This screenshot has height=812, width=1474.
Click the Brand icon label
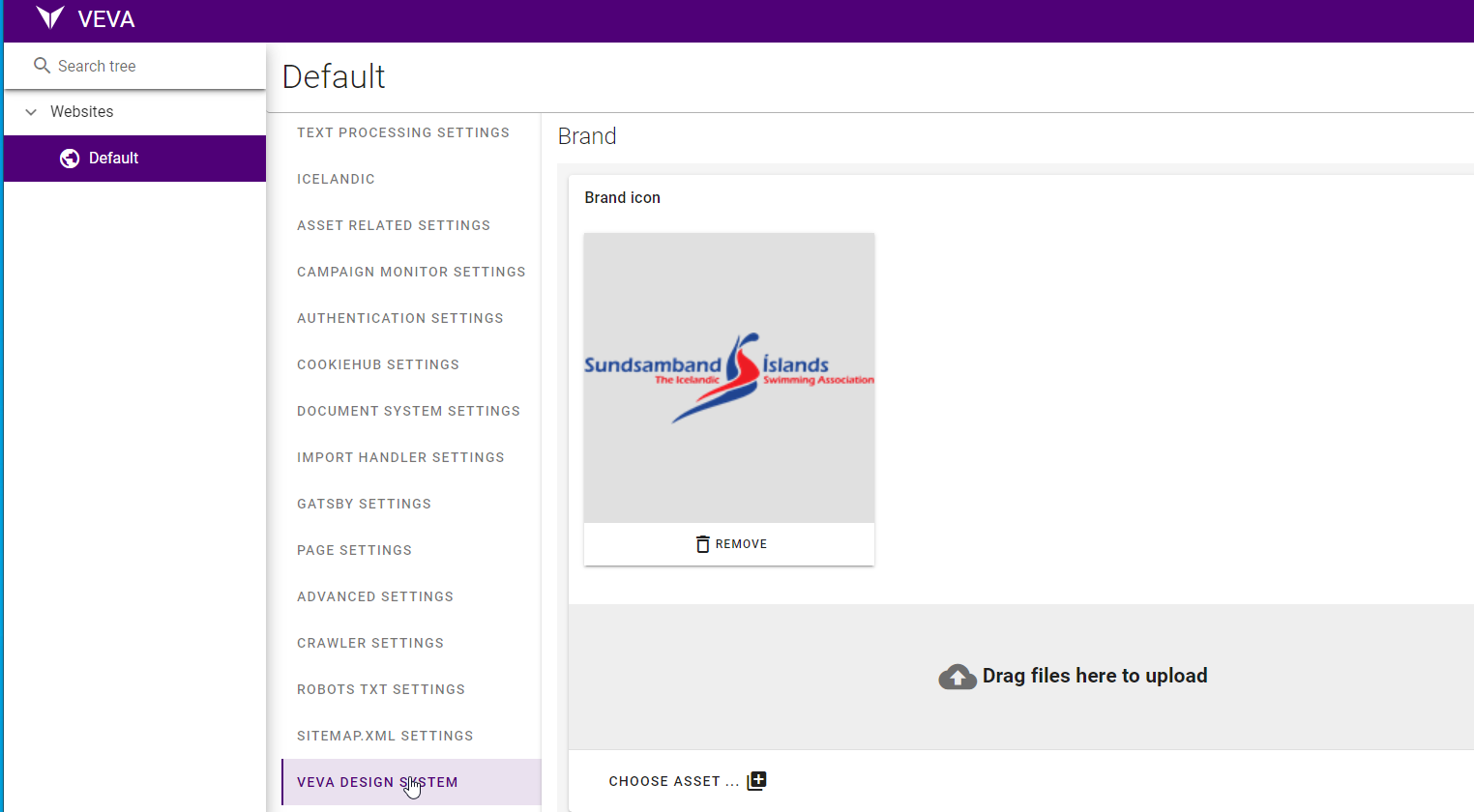click(x=622, y=197)
